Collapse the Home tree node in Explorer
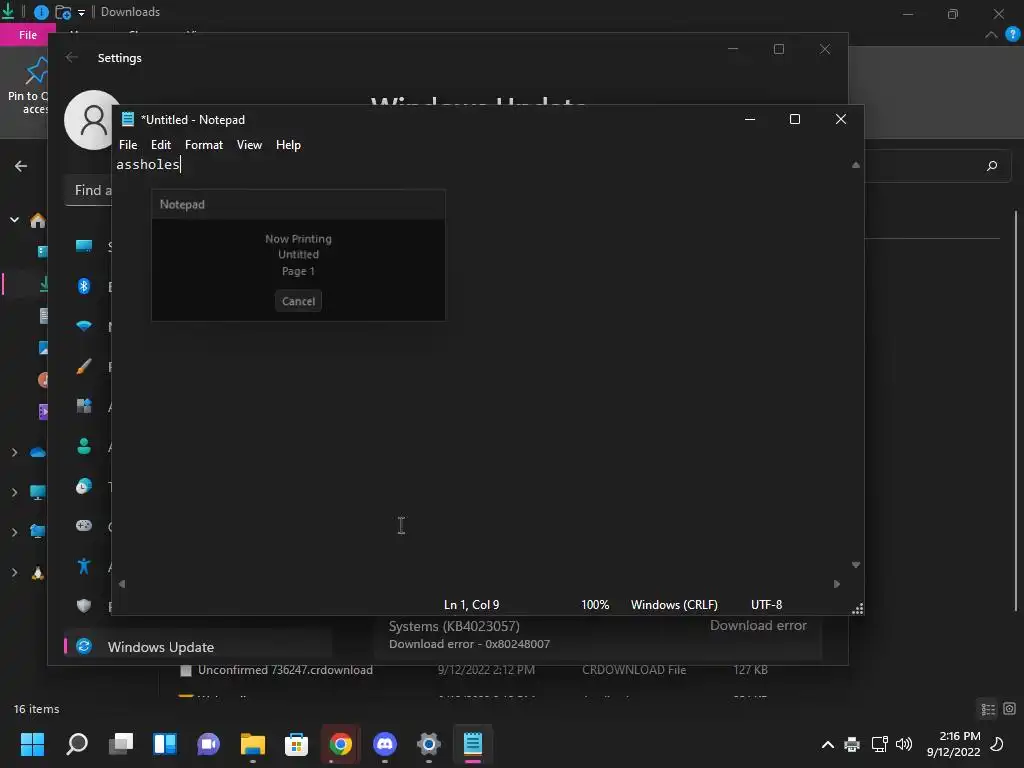1024x768 pixels. [14, 220]
